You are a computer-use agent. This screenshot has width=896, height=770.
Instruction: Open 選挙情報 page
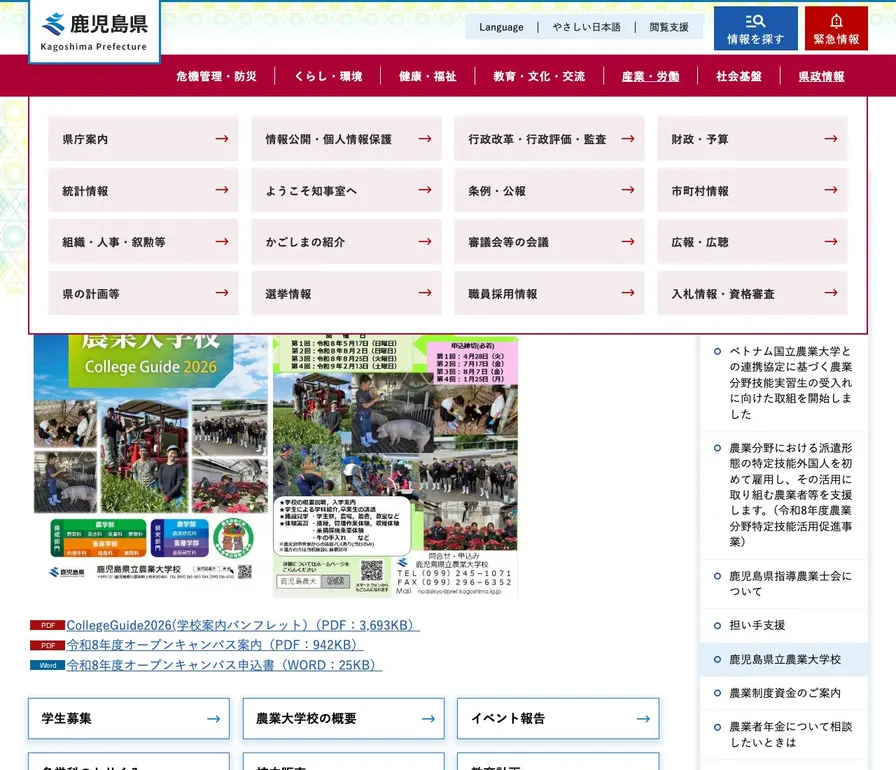(x=346, y=293)
